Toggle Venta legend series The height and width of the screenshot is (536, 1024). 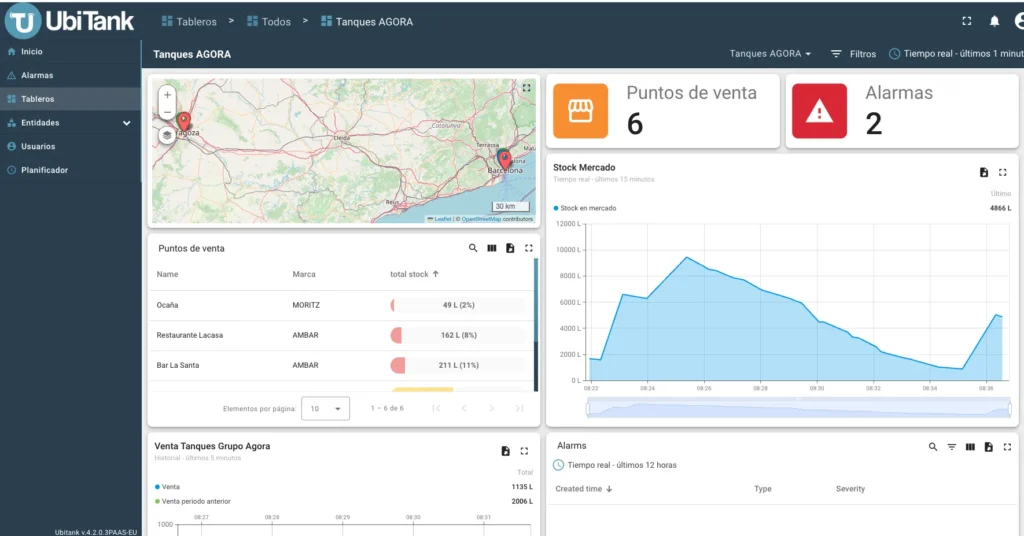click(169, 487)
